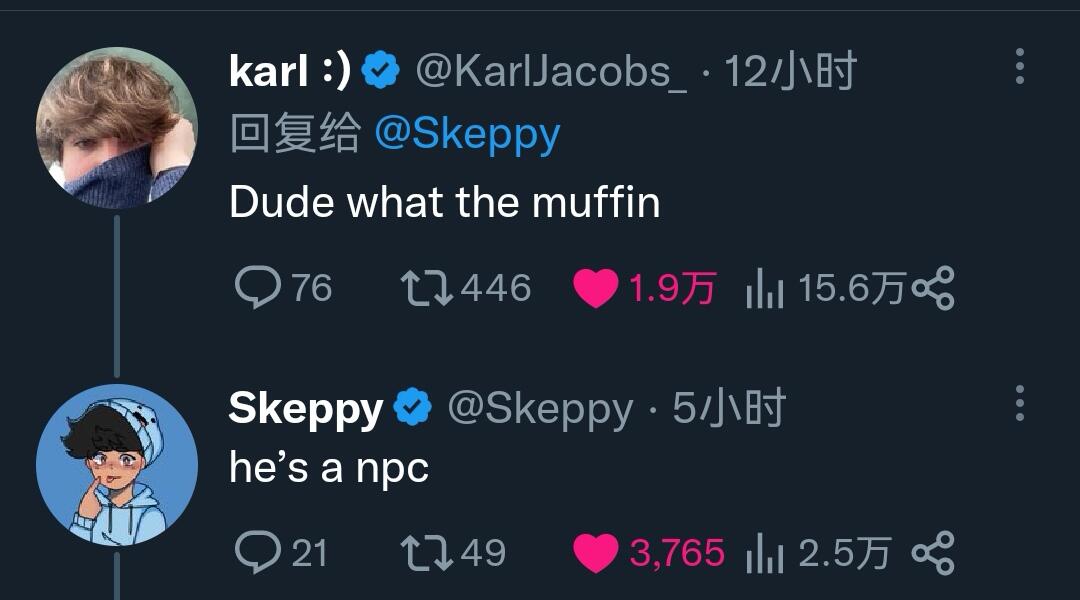Share Skeppy's tweet via share icon
The height and width of the screenshot is (600, 1080).
933,553
